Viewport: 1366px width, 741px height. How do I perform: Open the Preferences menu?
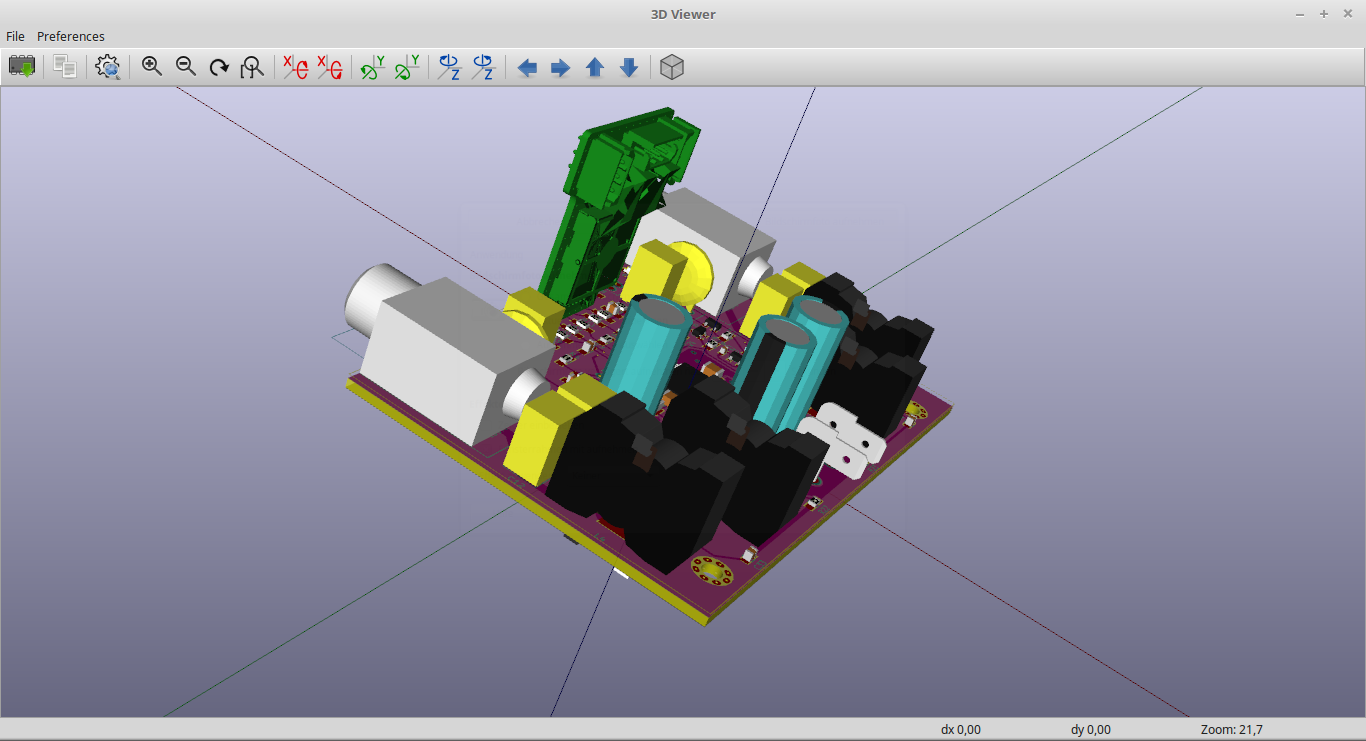point(71,36)
